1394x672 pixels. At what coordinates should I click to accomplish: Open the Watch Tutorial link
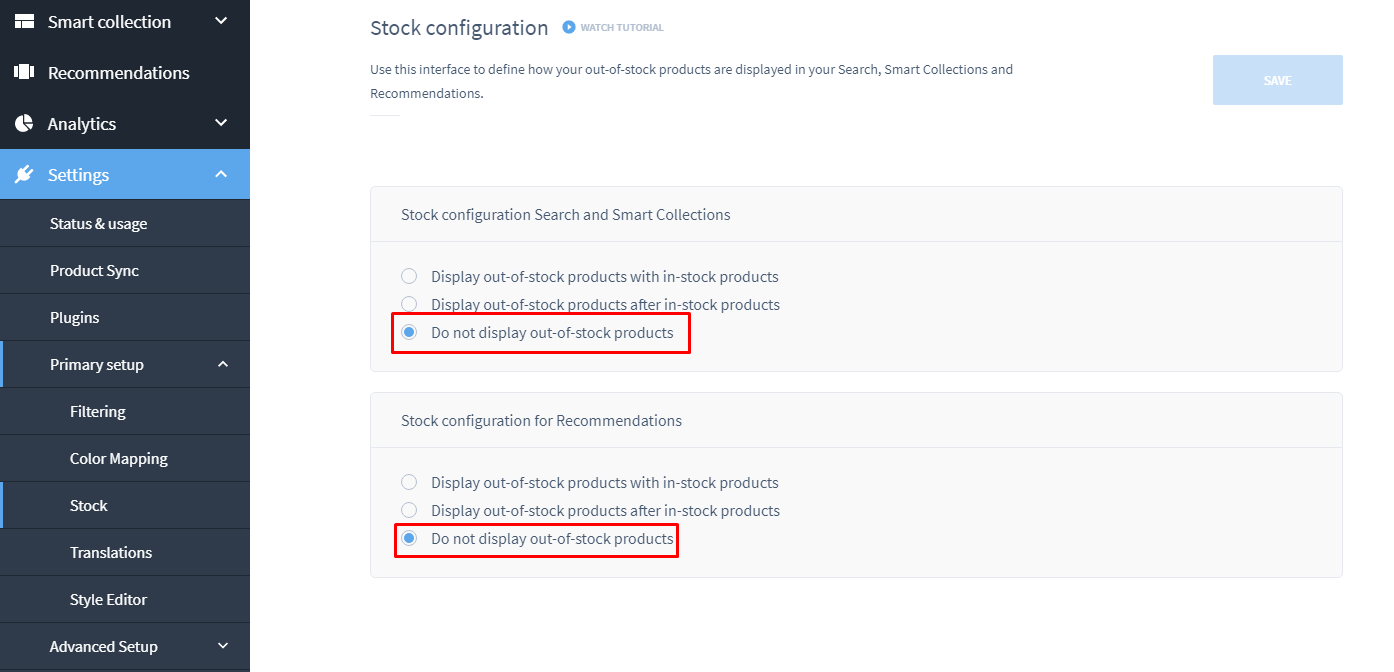621,28
